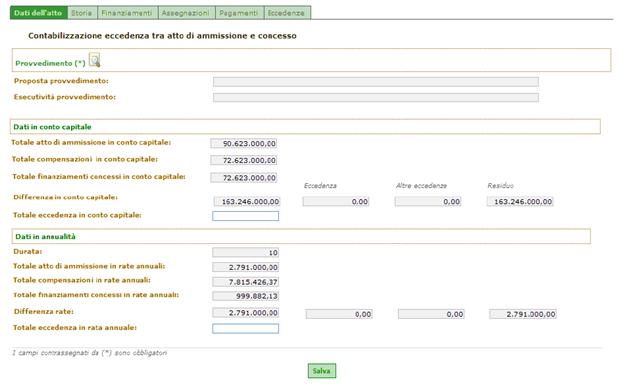Image resolution: width=625 pixels, height=388 pixels.
Task: Click Totale finanziamenti concessi in rate annuali field
Action: (x=246, y=296)
